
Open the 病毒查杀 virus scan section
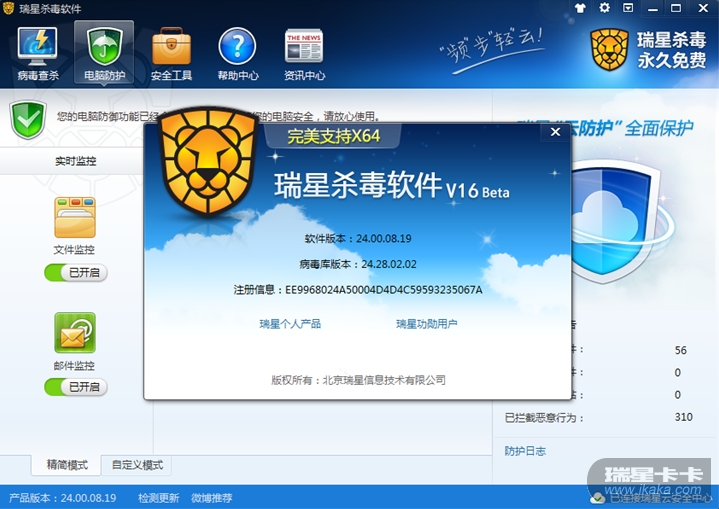click(38, 53)
